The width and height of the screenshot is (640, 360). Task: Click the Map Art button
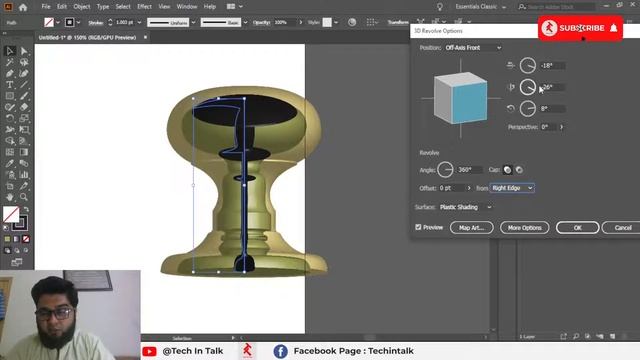tap(471, 228)
